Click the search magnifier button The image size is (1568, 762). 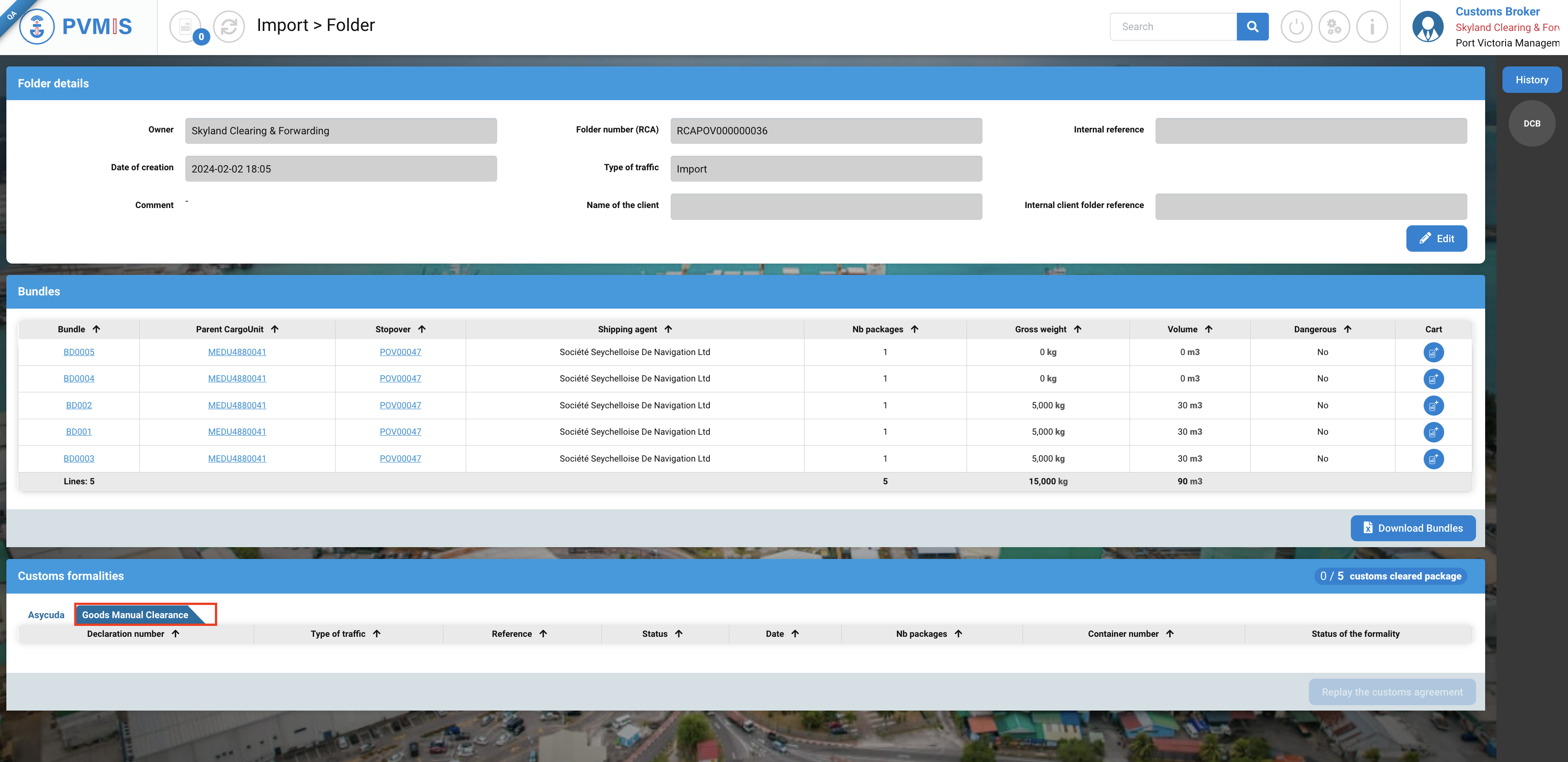[x=1252, y=27]
